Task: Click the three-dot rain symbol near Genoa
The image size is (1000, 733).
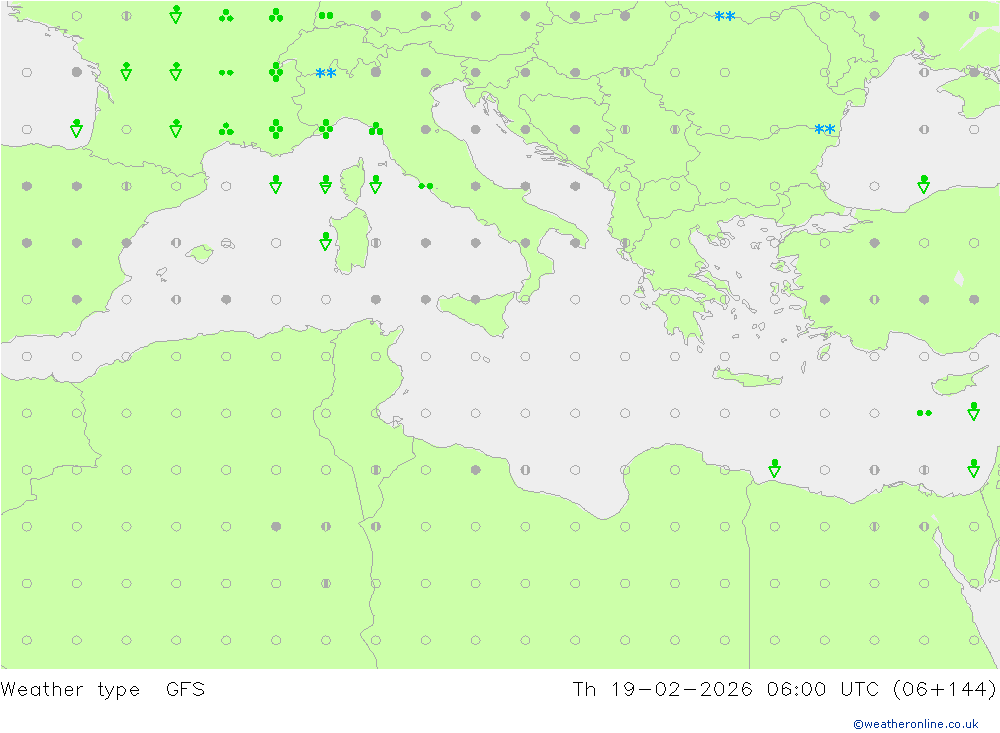Action: [376, 129]
